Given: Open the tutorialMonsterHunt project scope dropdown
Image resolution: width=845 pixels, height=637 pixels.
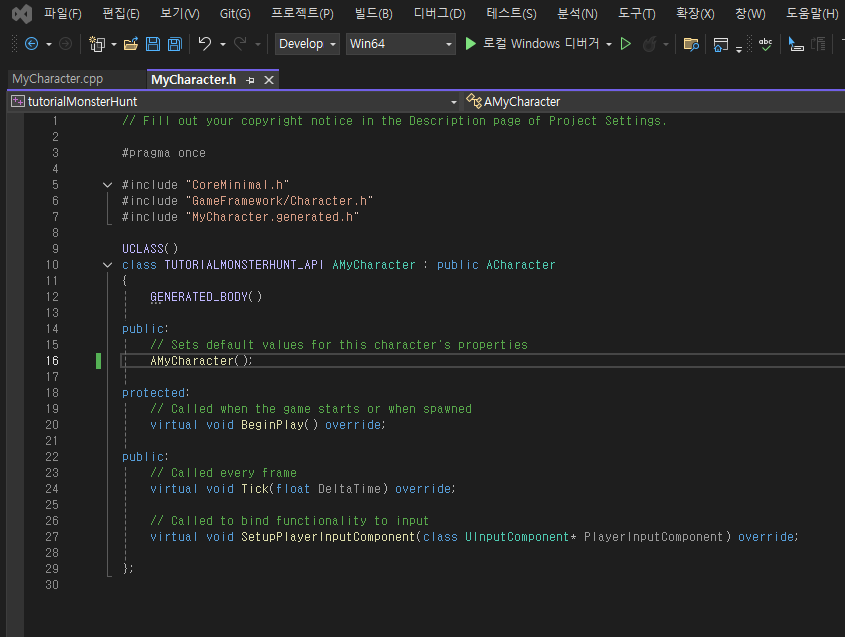Looking at the screenshot, I should click(x=234, y=101).
